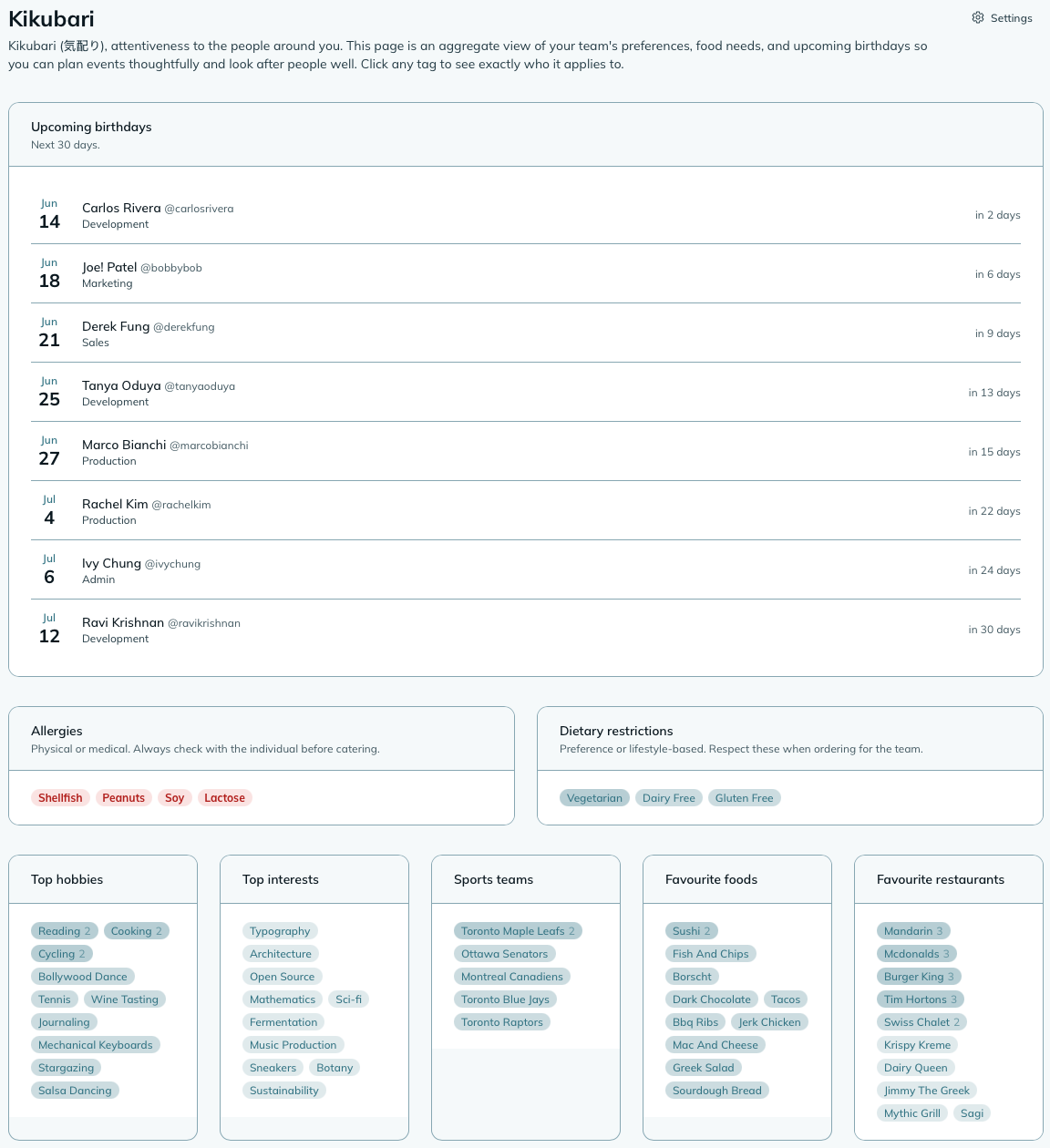This screenshot has height=1148, width=1050.
Task: Click the Sustainability tag
Action: 284,1091
